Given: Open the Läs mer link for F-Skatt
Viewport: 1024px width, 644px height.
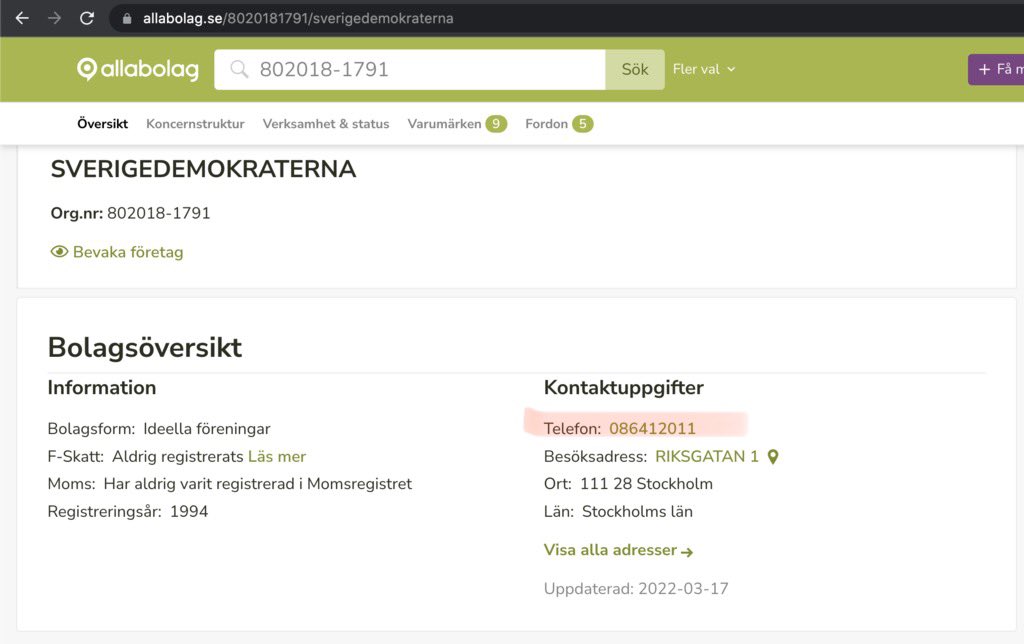Looking at the screenshot, I should 277,457.
